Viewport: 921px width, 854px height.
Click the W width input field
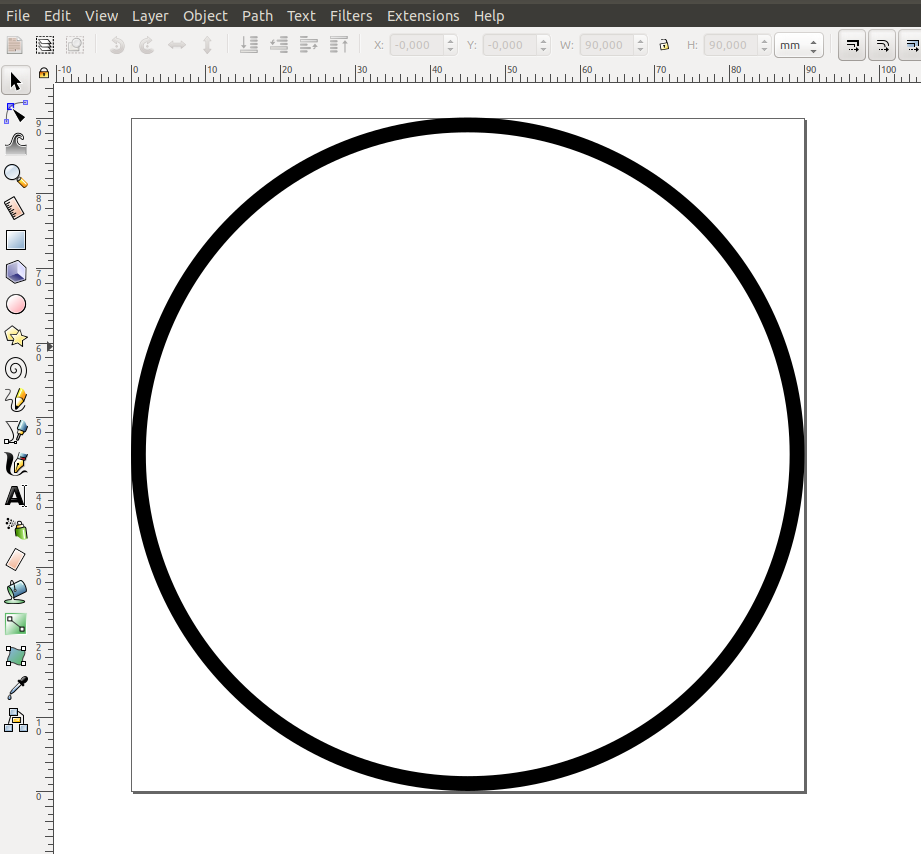point(608,45)
